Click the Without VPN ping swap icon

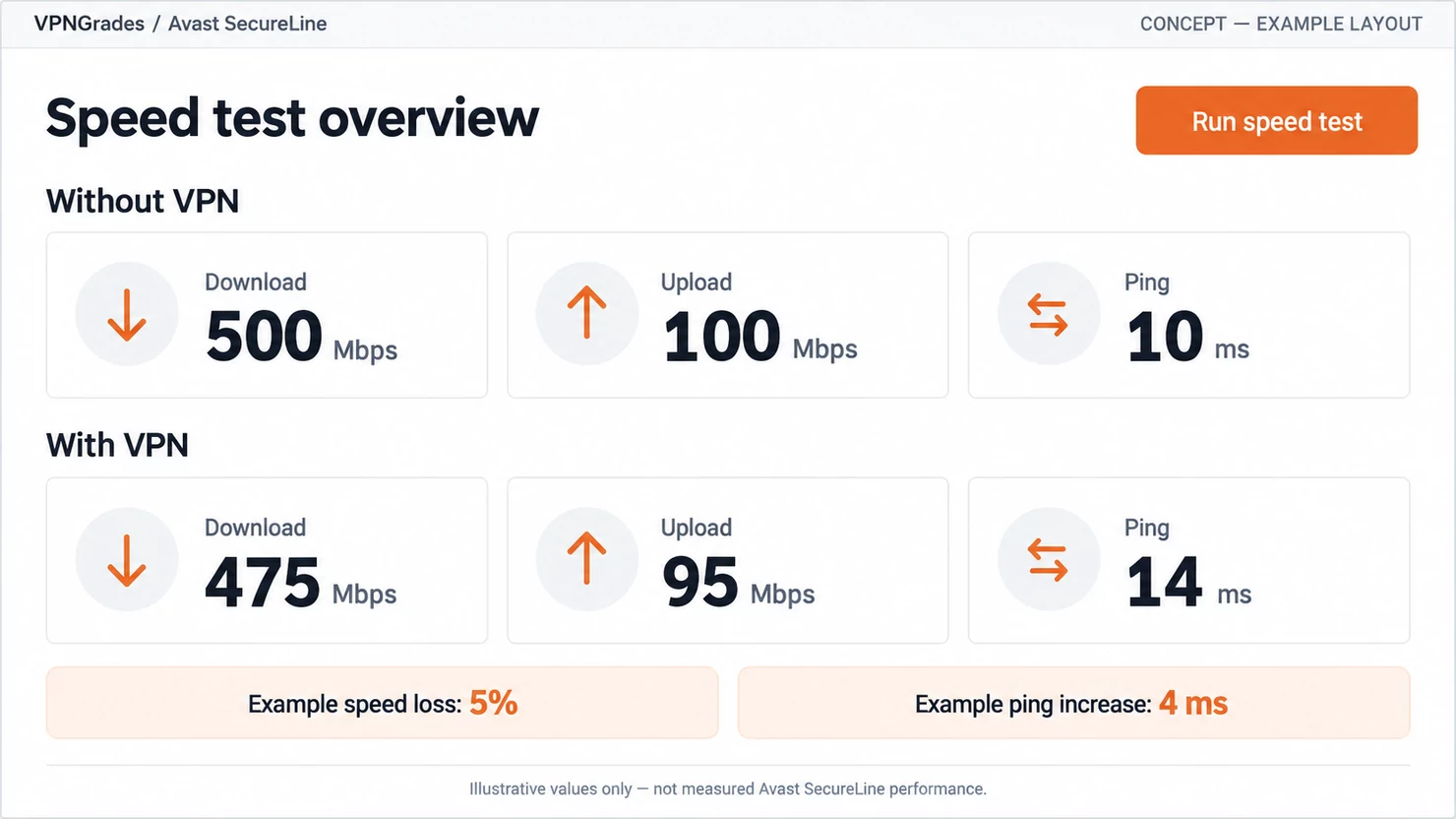pyautogui.click(x=1048, y=314)
